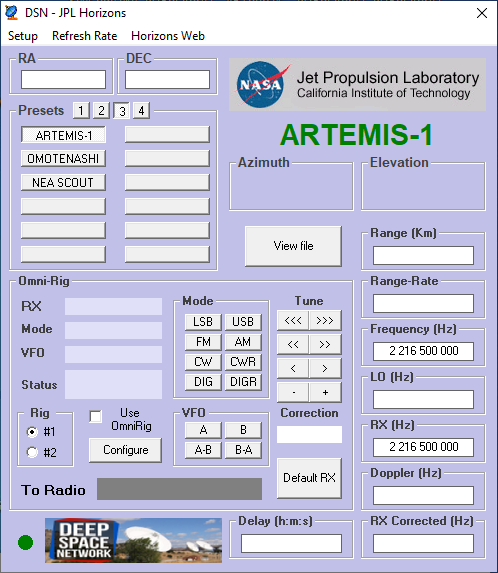The height and width of the screenshot is (573, 498).
Task: Select the NEA SCOUT preset
Action: click(64, 182)
